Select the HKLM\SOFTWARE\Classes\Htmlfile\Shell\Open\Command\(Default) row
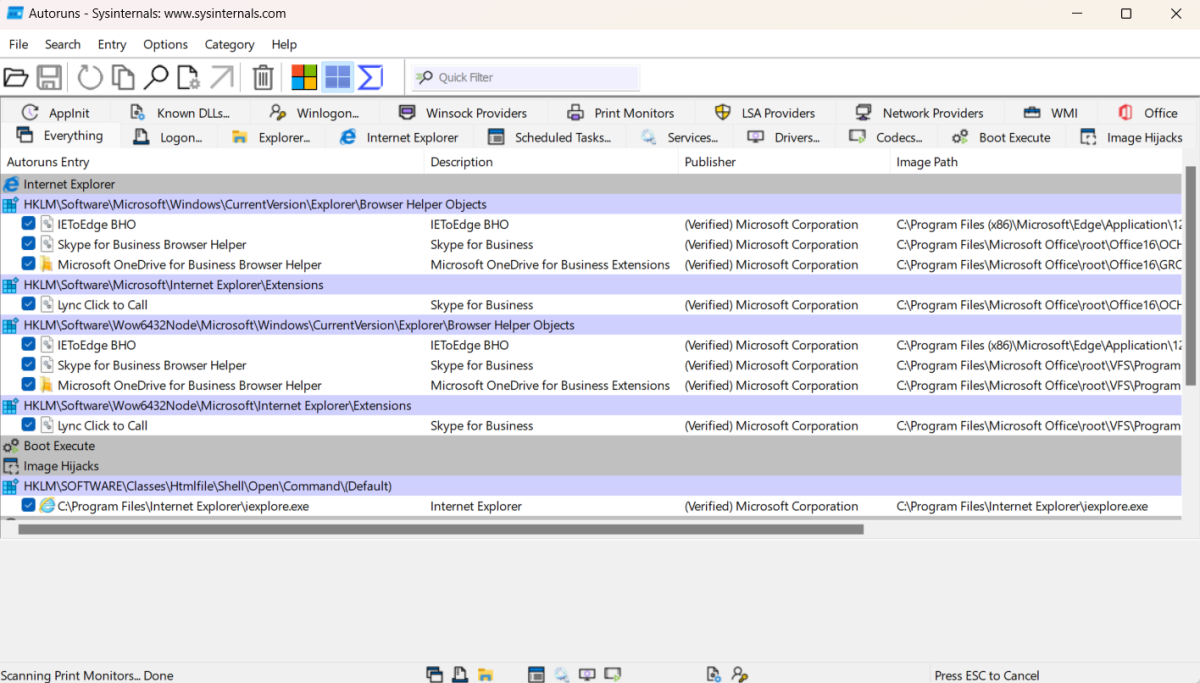The height and width of the screenshot is (683, 1200). (x=592, y=486)
